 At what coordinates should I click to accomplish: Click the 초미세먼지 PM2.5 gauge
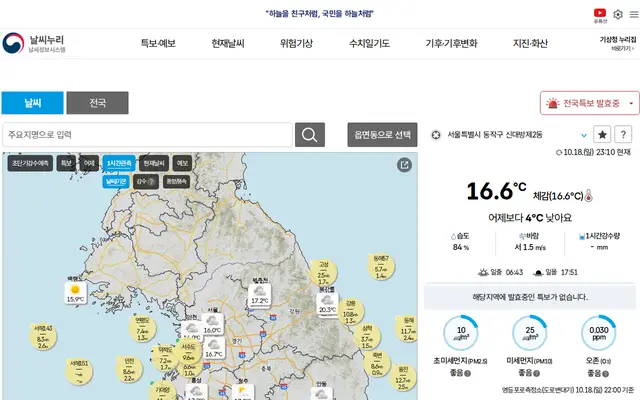coord(461,333)
